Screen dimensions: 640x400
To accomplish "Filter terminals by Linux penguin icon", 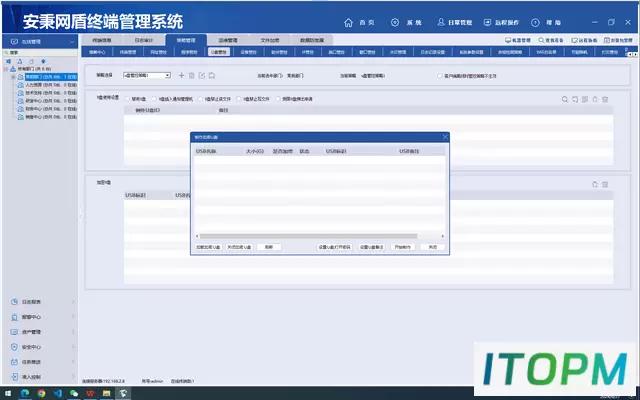I will (x=20, y=61).
